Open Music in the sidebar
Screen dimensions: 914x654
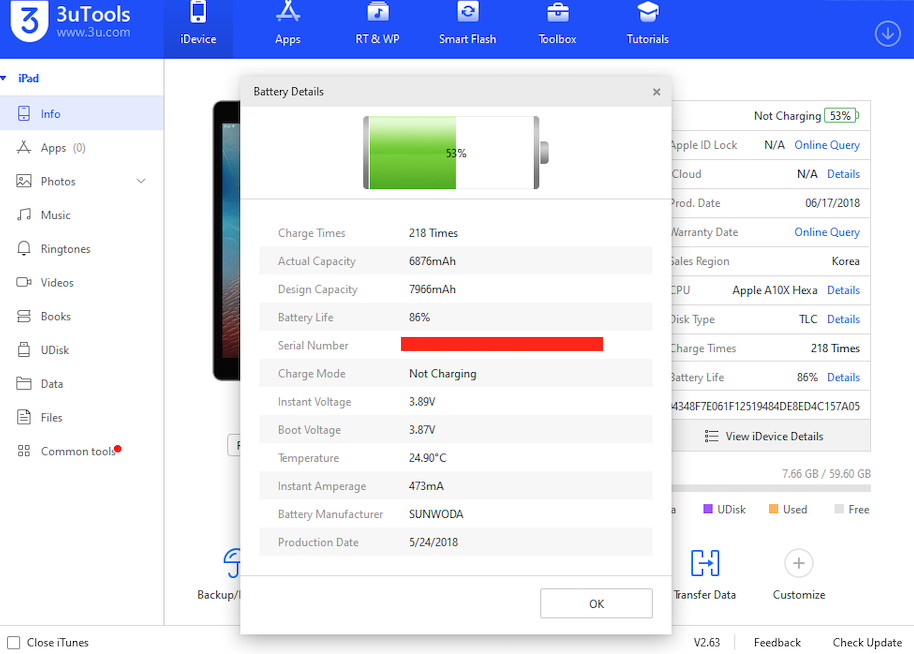coord(82,215)
